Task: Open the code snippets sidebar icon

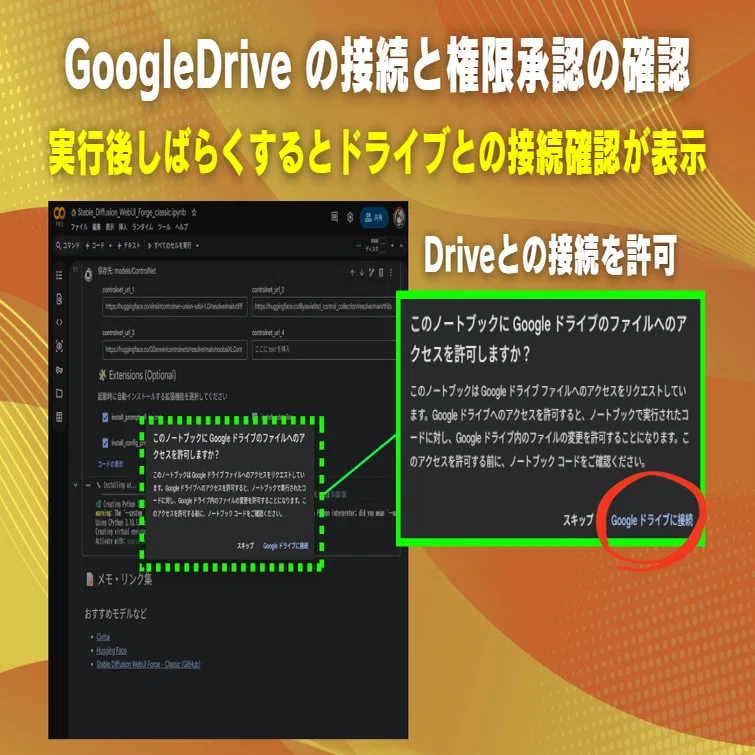Action: 59,322
